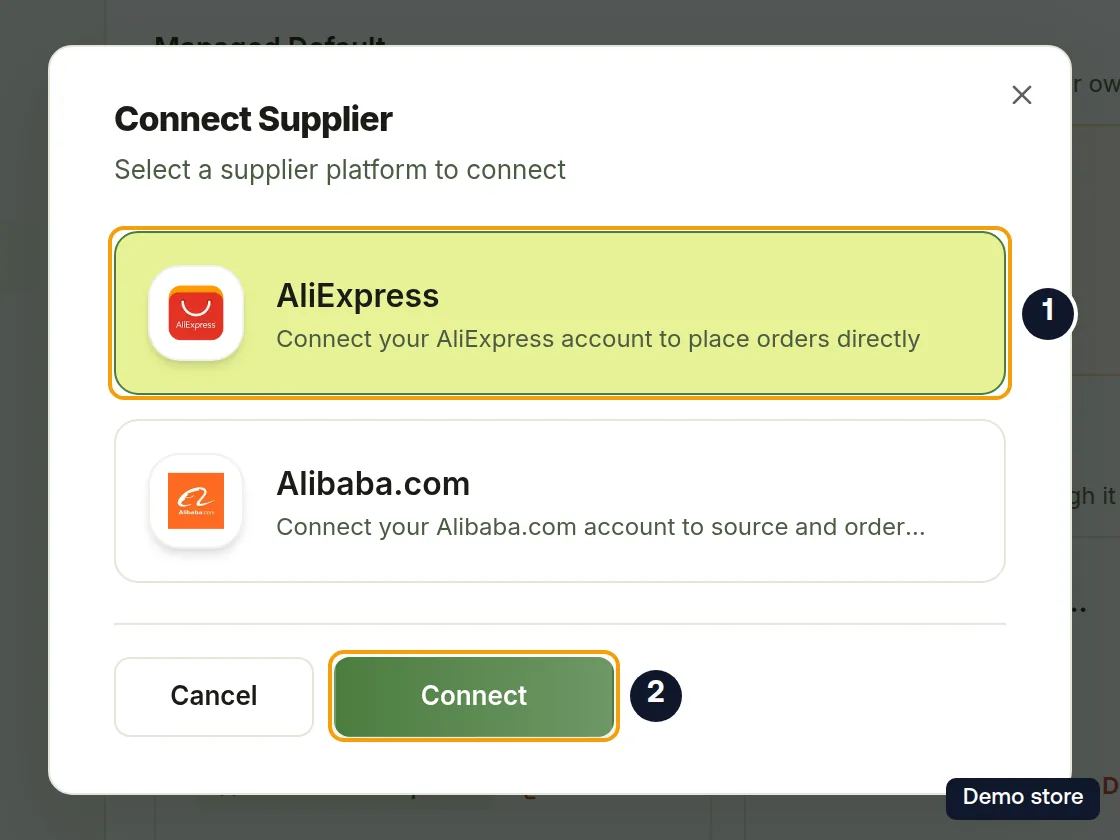This screenshot has height=840, width=1120.
Task: Click the Demo store badge
Action: pyautogui.click(x=1022, y=797)
